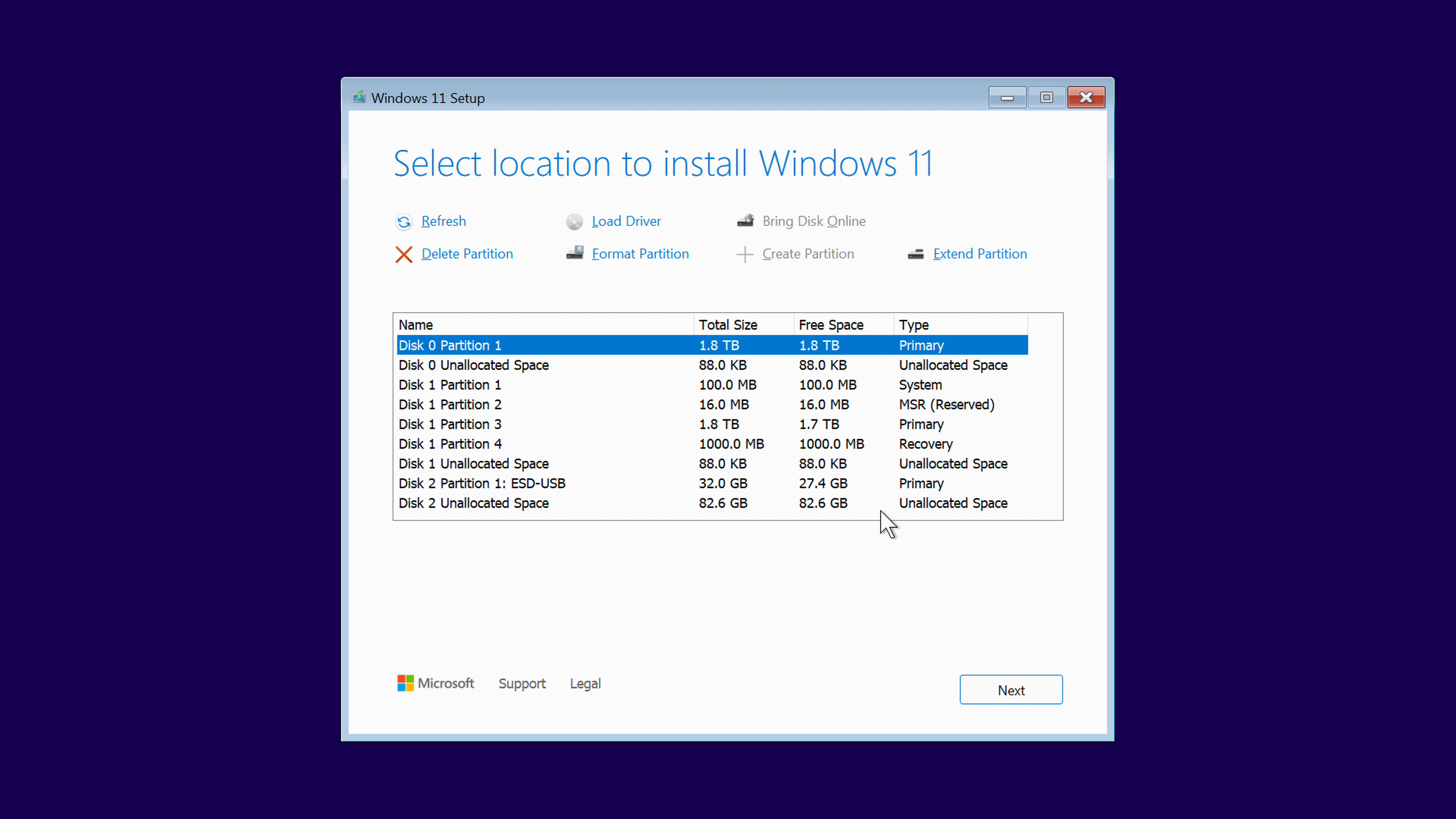Click the Delete Partition link
Screen dimensions: 1456x819
pos(468,254)
